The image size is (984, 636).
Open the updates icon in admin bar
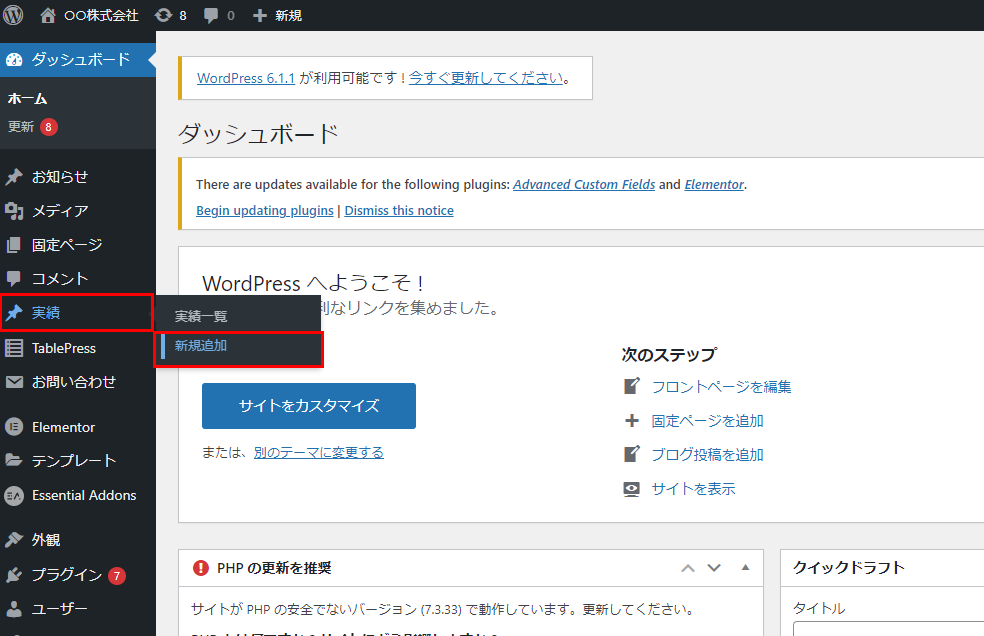(163, 15)
